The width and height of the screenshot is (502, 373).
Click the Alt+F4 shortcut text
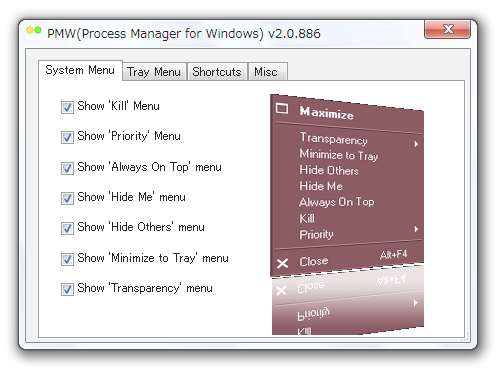(393, 254)
